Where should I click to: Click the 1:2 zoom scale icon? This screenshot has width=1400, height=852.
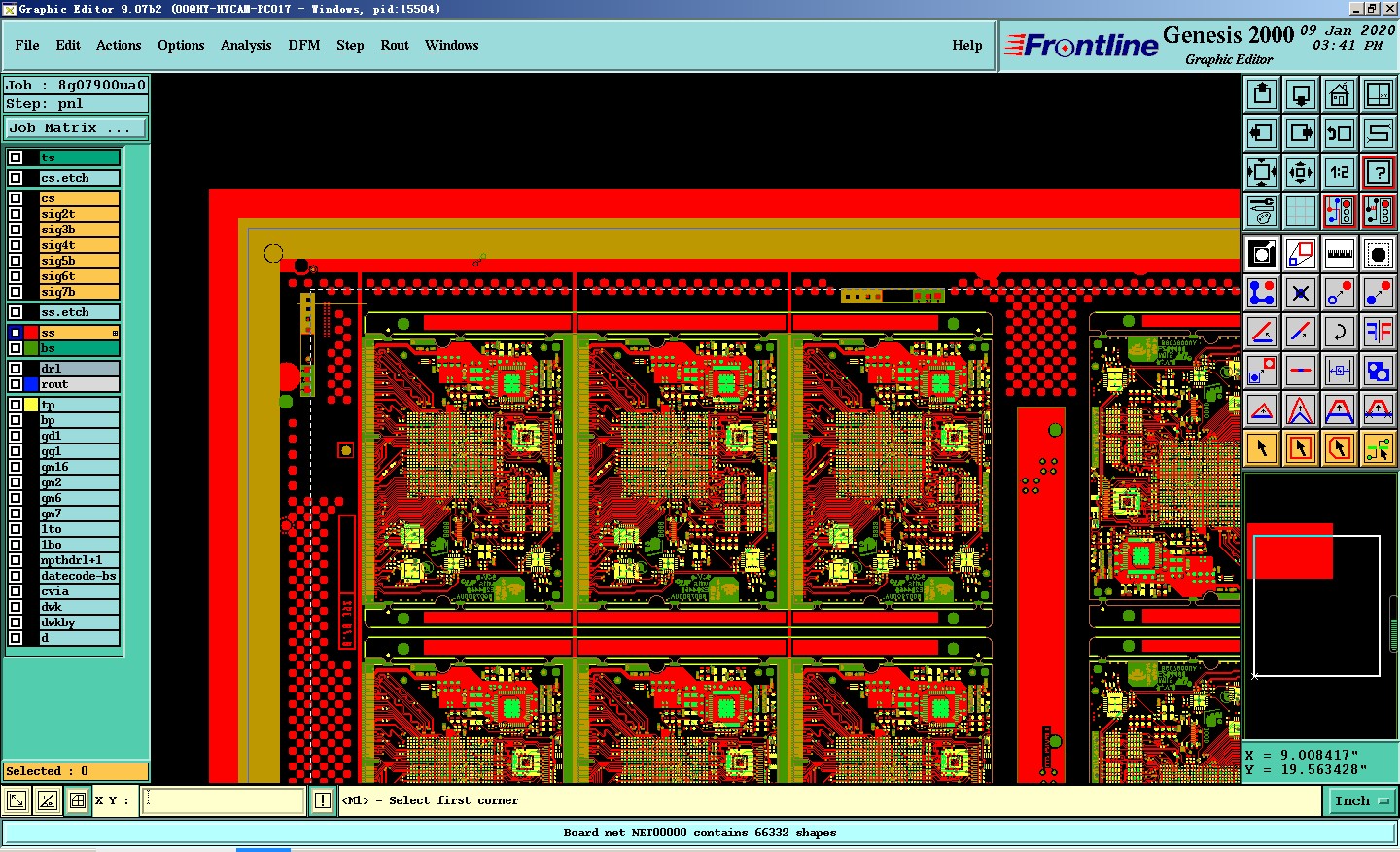tap(1340, 172)
